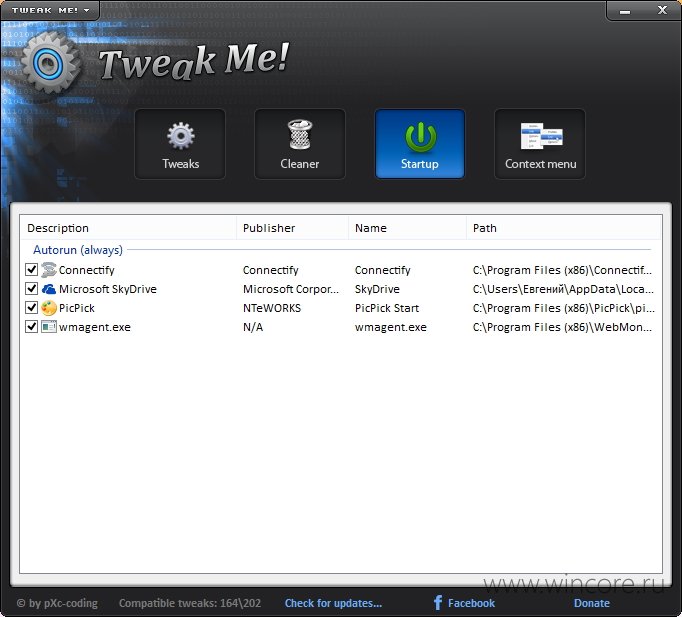The image size is (682, 617).
Task: Click the SkyDrive cloud icon
Action: point(49,289)
